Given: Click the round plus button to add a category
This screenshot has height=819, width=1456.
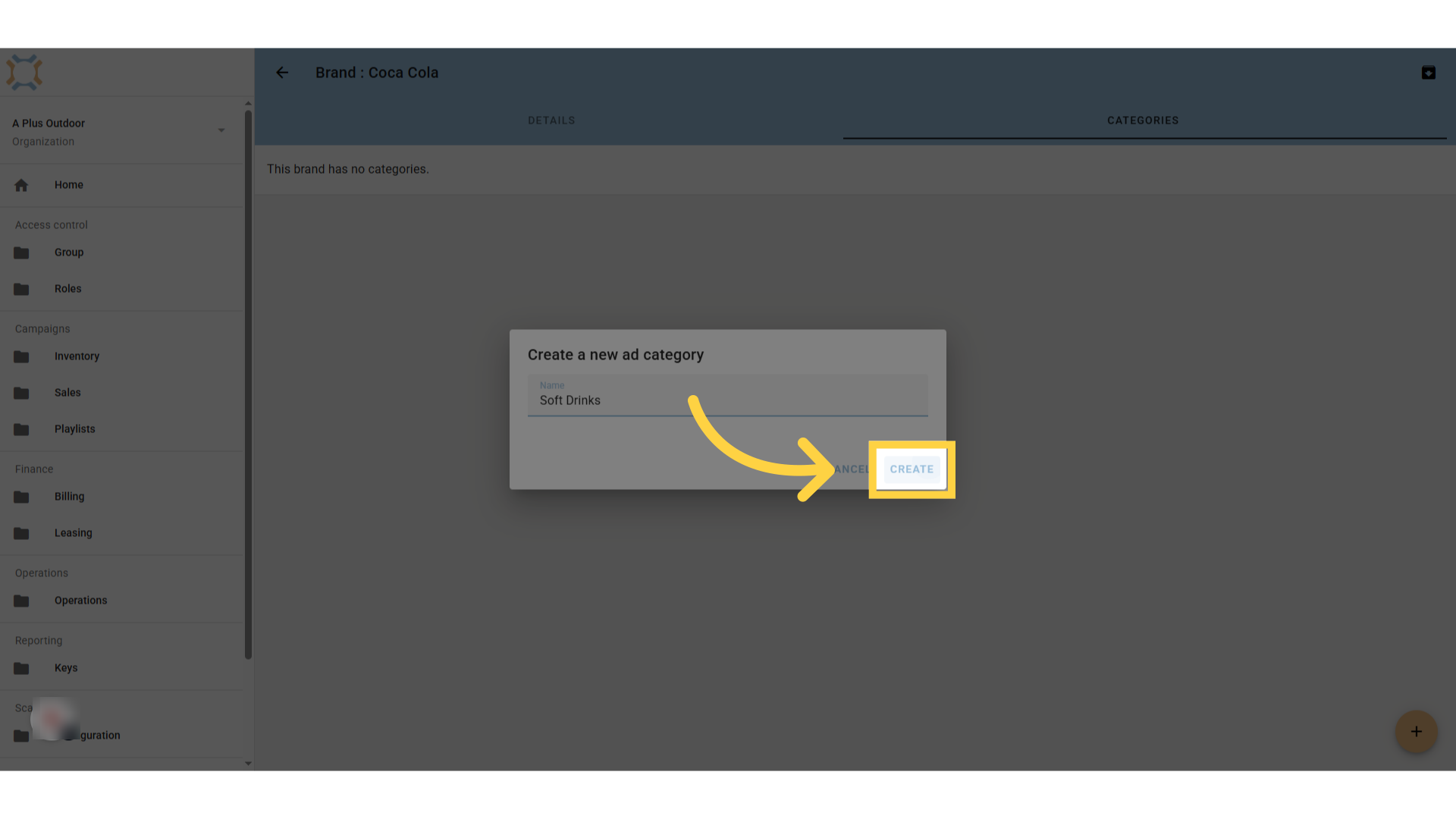Looking at the screenshot, I should coord(1416,732).
